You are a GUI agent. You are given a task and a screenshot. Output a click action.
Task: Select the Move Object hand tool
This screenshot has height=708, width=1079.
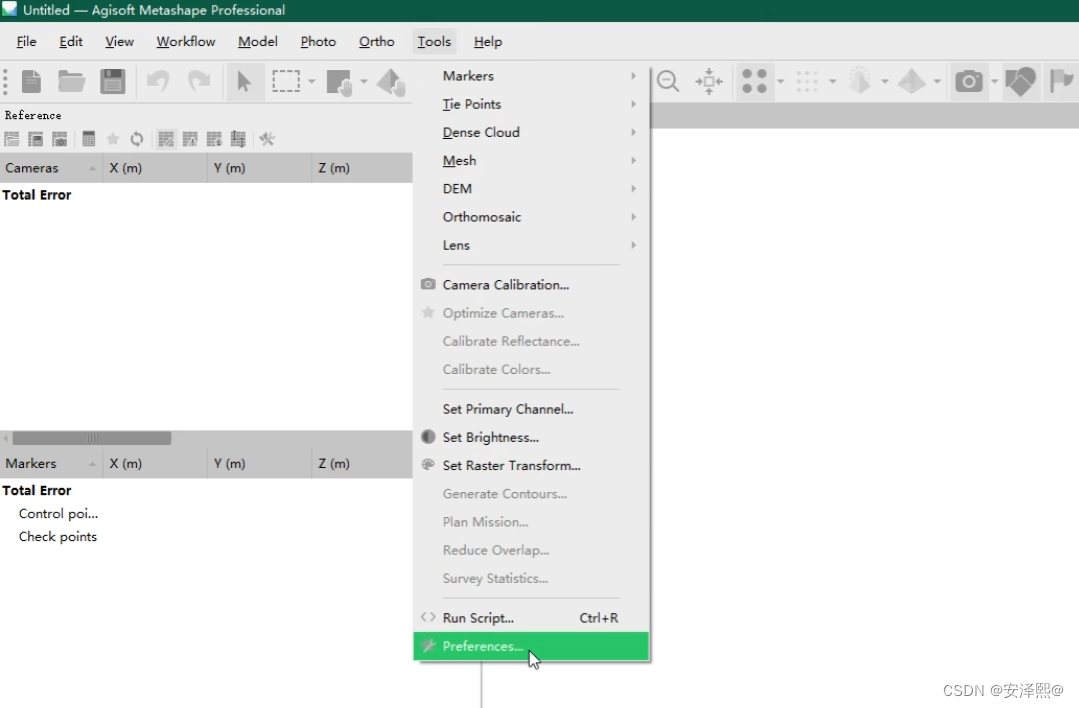[391, 82]
